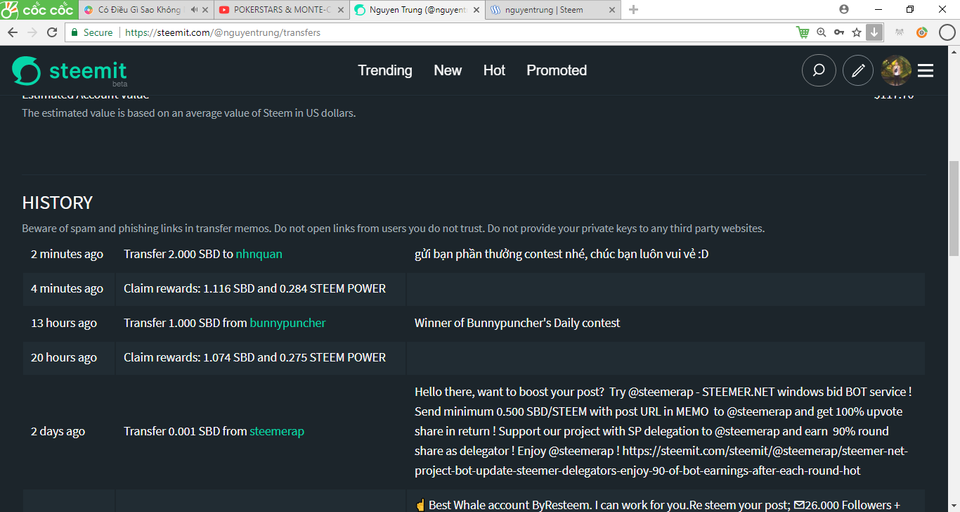Screen dimensions: 960x512
Task: Click the empty circle icon at toolbar's far right
Action: [x=947, y=32]
